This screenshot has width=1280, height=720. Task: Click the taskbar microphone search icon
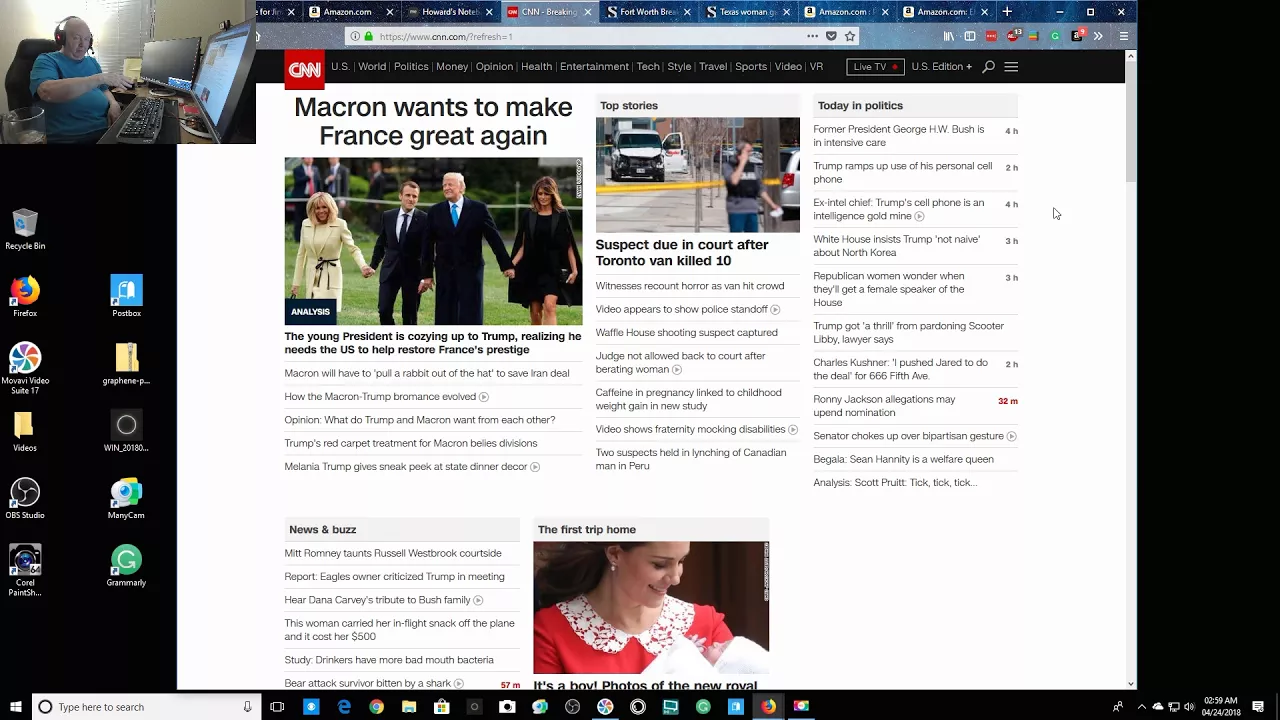[x=247, y=707]
